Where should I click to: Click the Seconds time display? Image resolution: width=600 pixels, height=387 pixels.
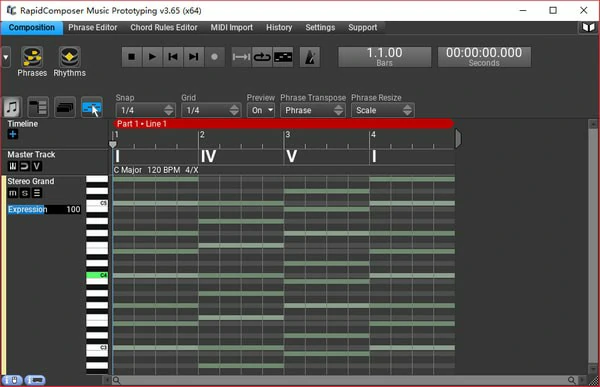tap(484, 57)
